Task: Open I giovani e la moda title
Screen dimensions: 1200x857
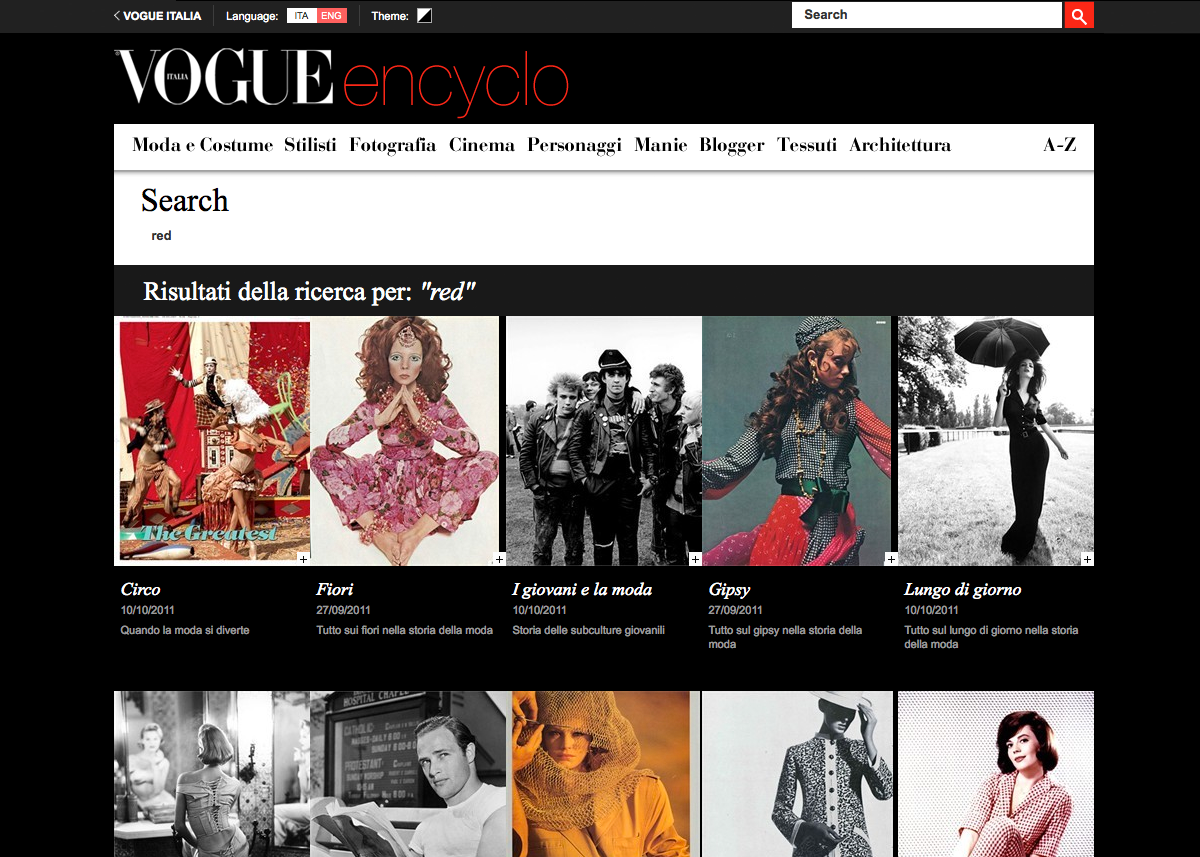Action: pyautogui.click(x=582, y=589)
